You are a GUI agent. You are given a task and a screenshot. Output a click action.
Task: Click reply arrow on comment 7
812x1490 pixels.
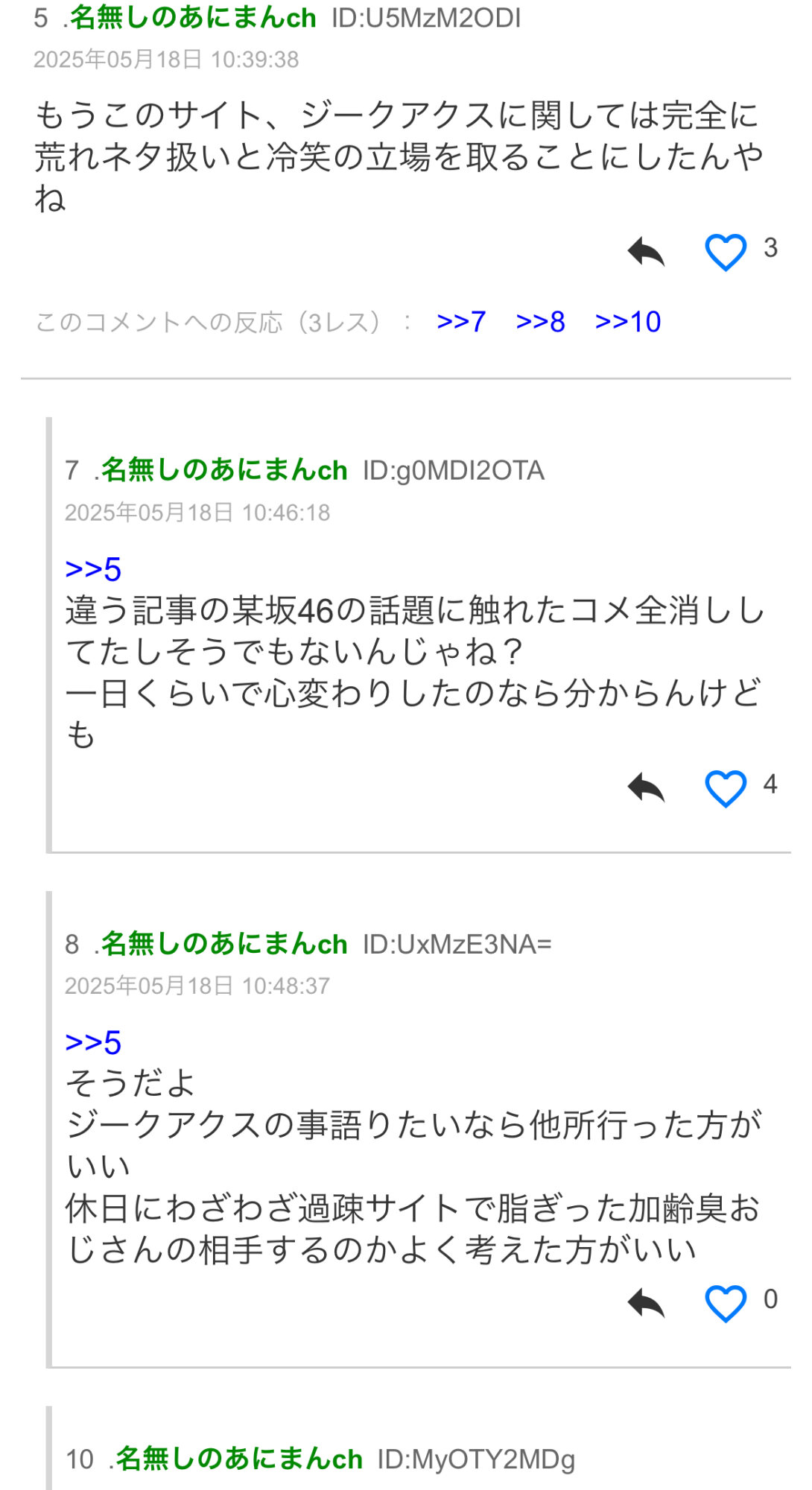(646, 787)
